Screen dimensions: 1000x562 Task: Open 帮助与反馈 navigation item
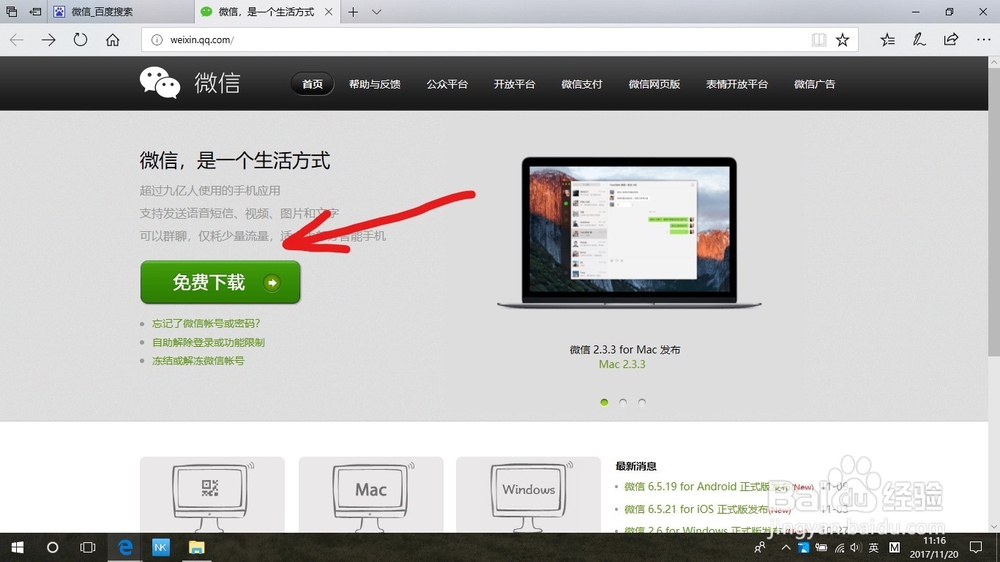[374, 84]
